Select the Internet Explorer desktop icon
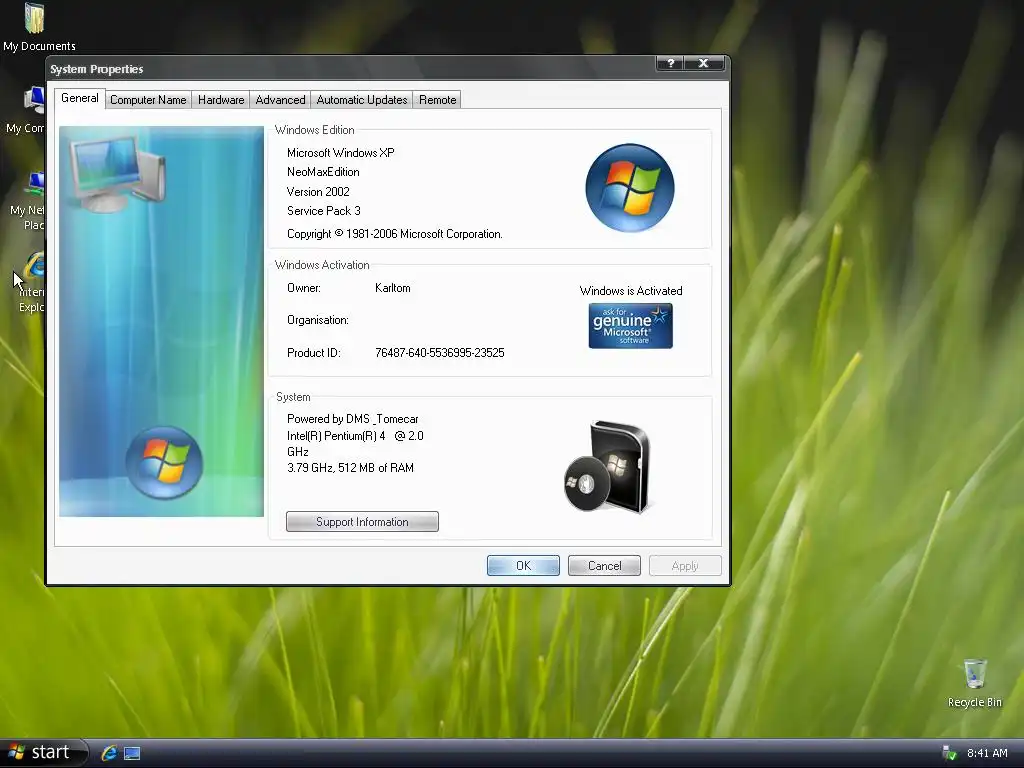Image resolution: width=1024 pixels, height=768 pixels. click(x=31, y=282)
